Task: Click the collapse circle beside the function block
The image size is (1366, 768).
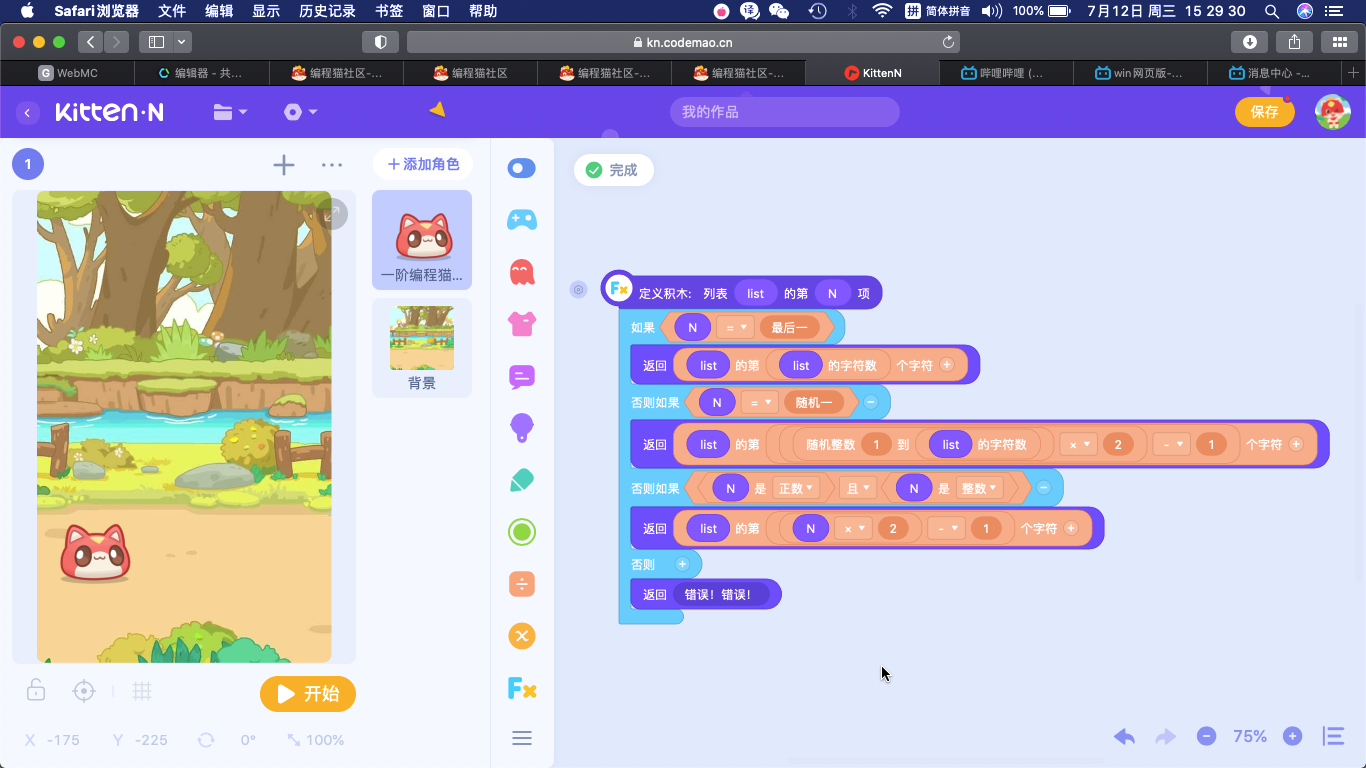Action: pos(578,290)
